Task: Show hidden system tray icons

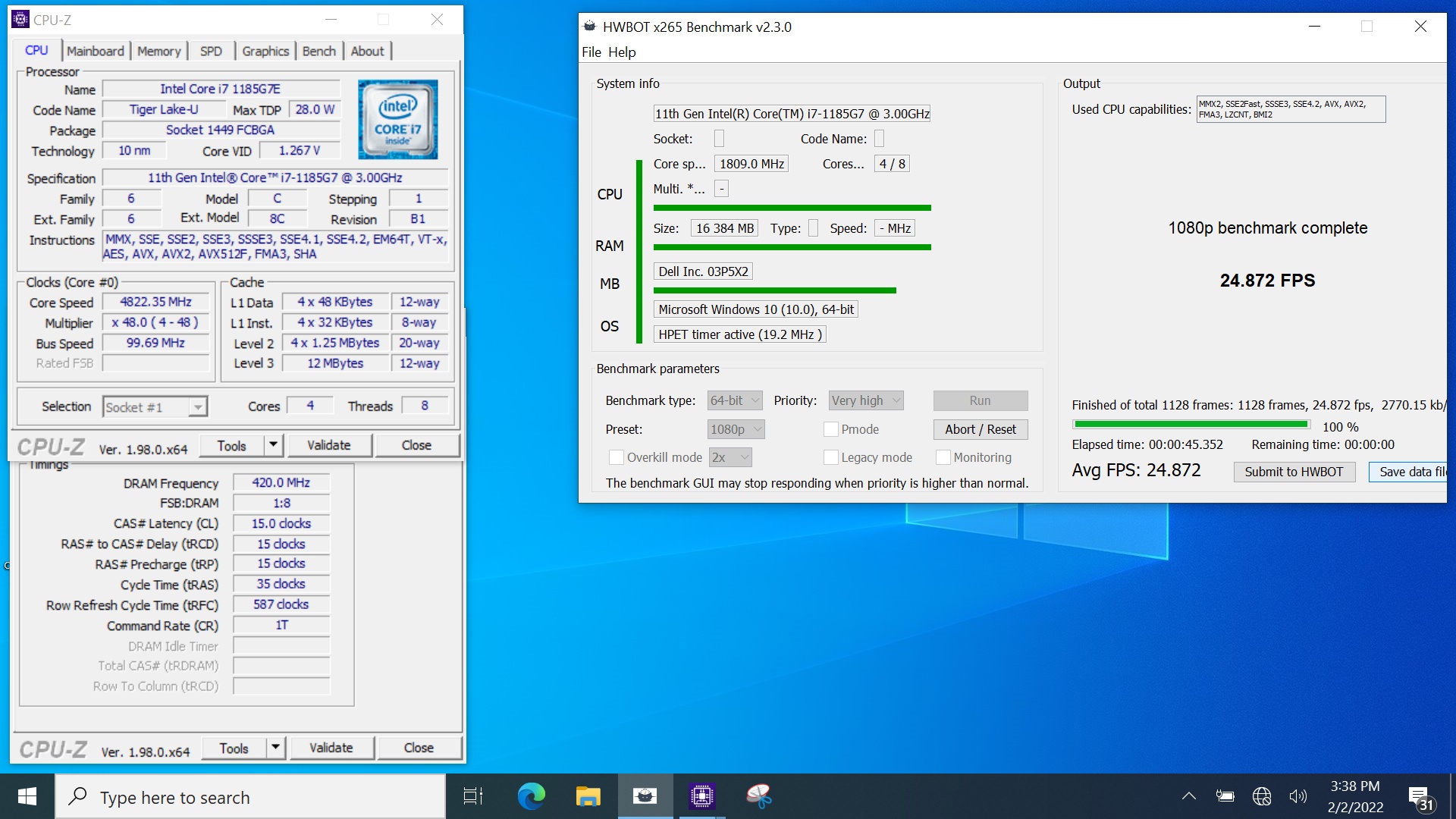Action: 1188,796
